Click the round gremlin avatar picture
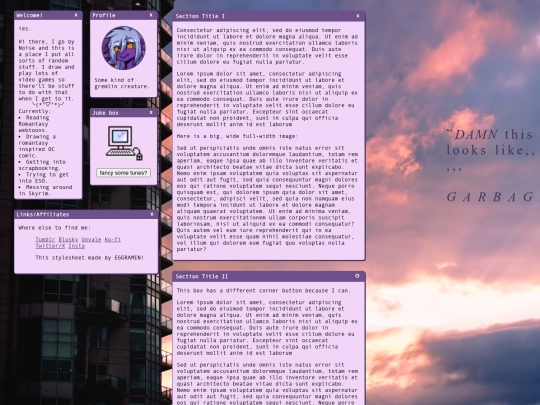This screenshot has width=540, height=405. point(124,48)
